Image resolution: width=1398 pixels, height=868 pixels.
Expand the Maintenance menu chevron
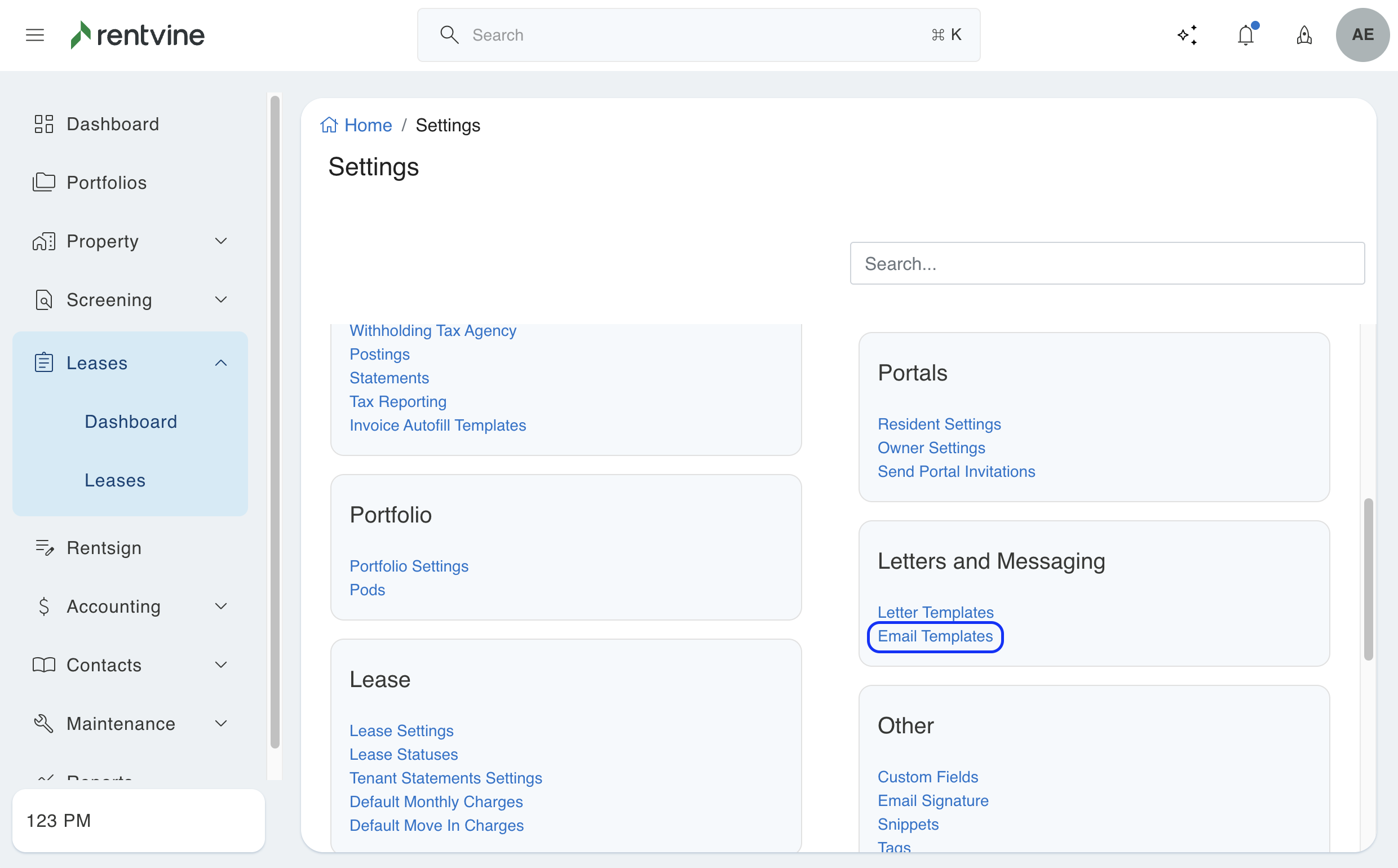click(220, 723)
